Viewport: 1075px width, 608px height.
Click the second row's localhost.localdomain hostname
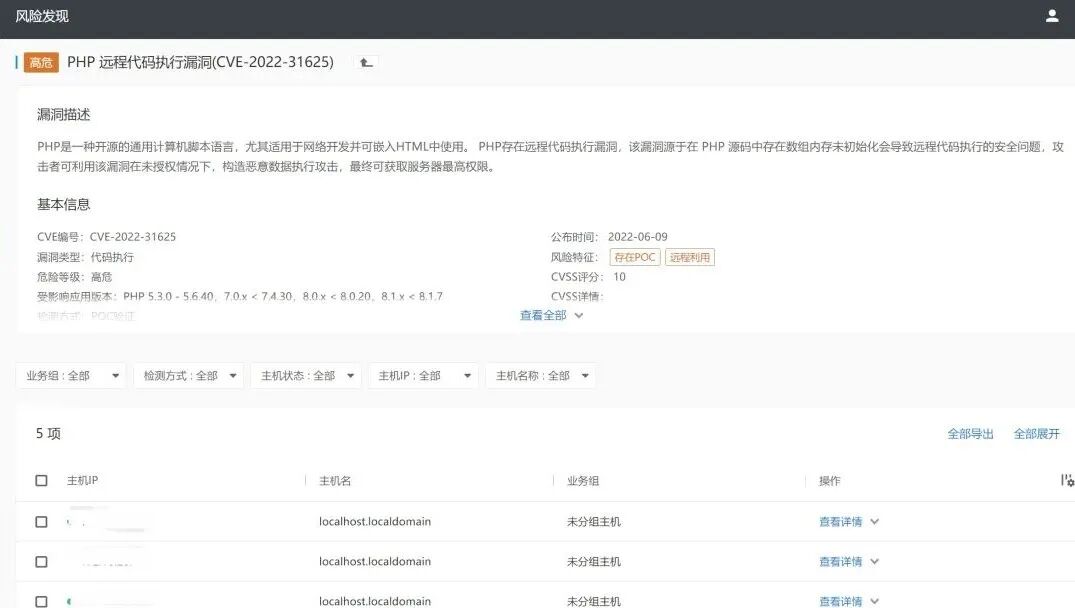tap(375, 561)
